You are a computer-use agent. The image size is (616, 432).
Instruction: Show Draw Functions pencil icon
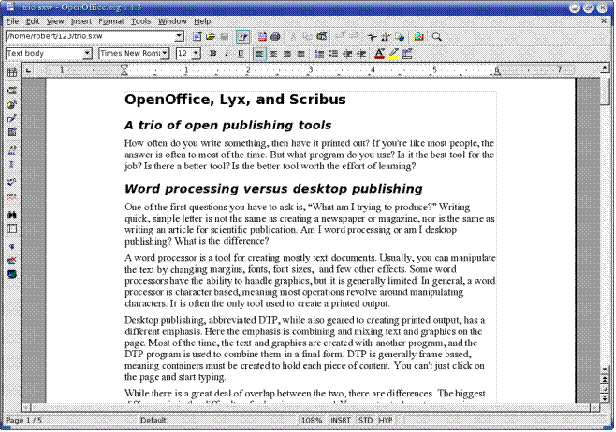12,118
